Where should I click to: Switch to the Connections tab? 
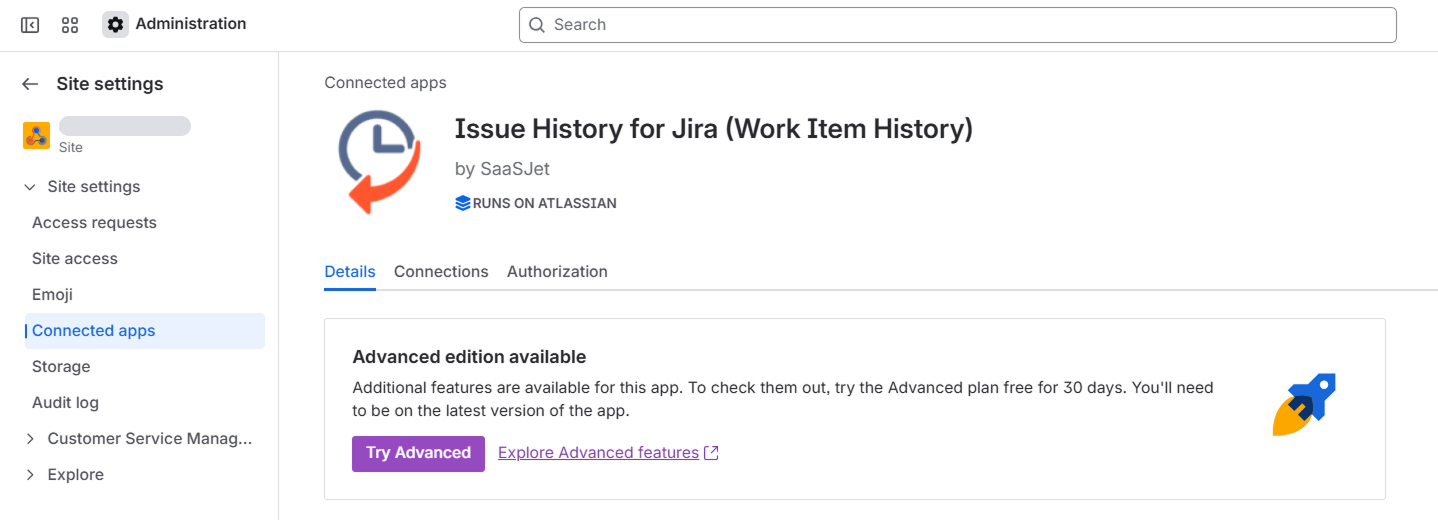pos(441,272)
